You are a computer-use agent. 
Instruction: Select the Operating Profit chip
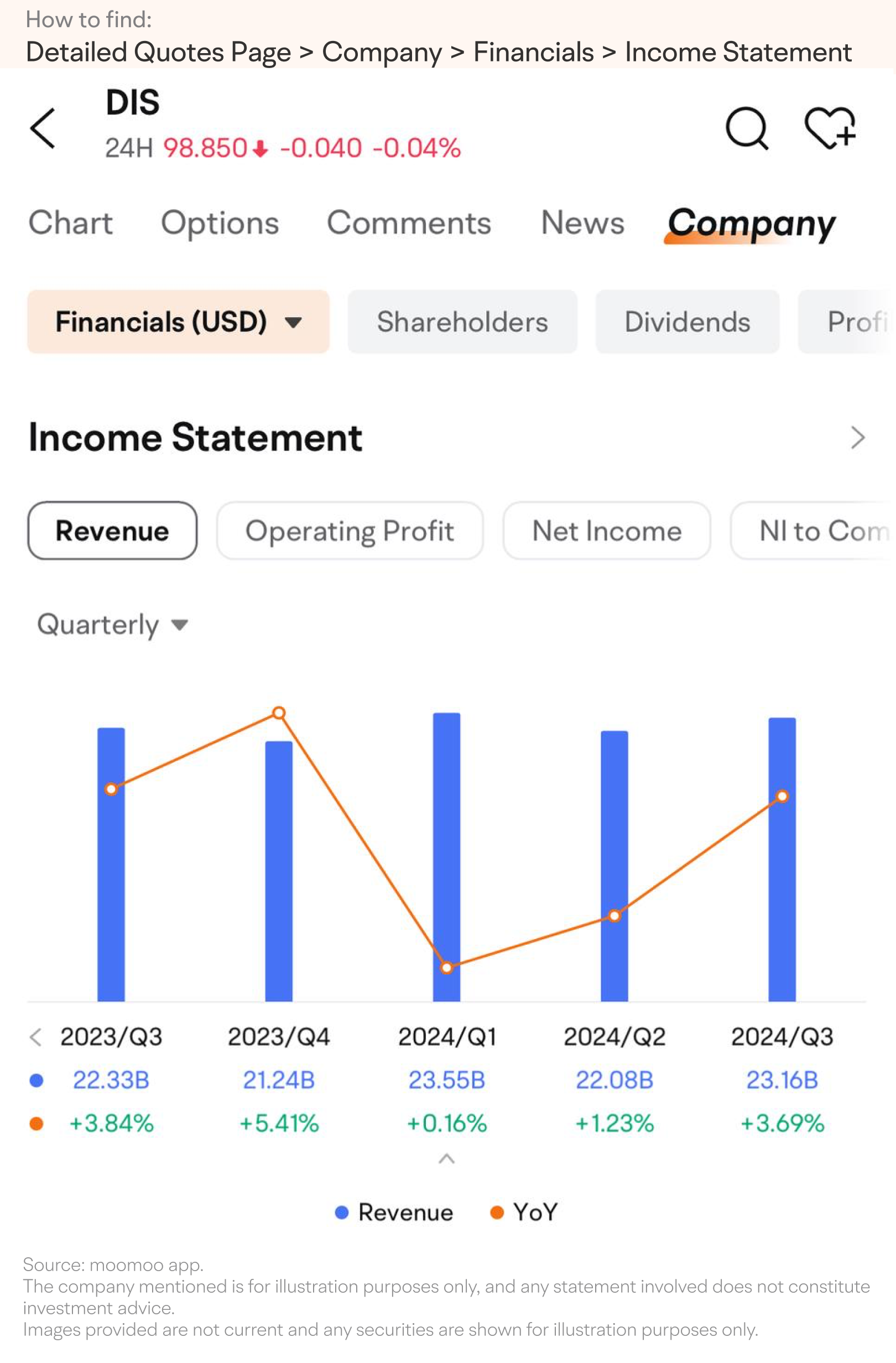coord(350,530)
